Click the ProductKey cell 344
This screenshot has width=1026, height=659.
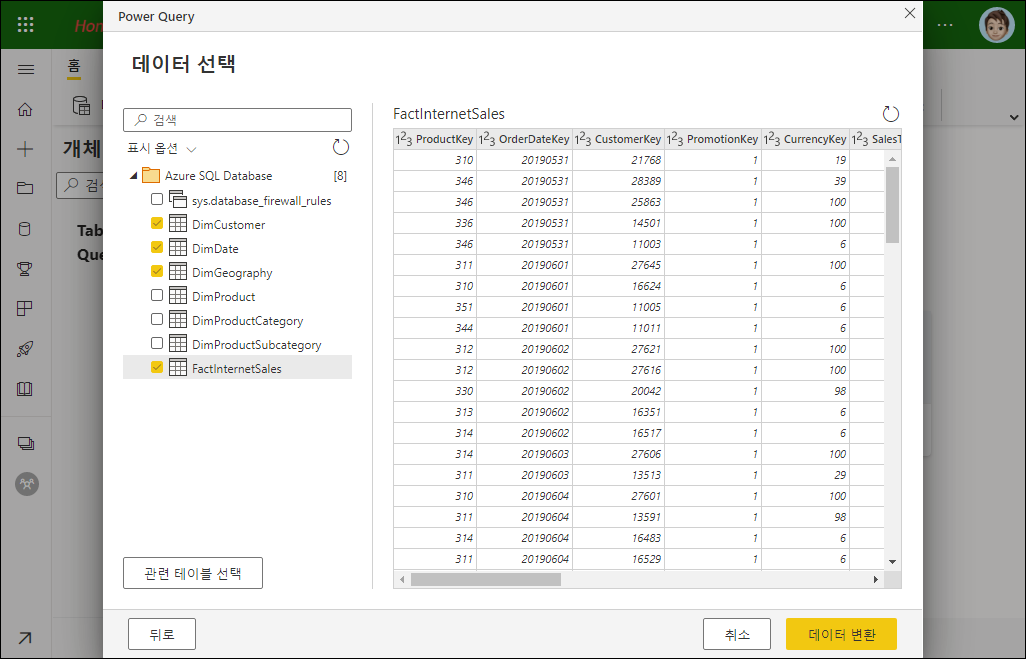435,328
